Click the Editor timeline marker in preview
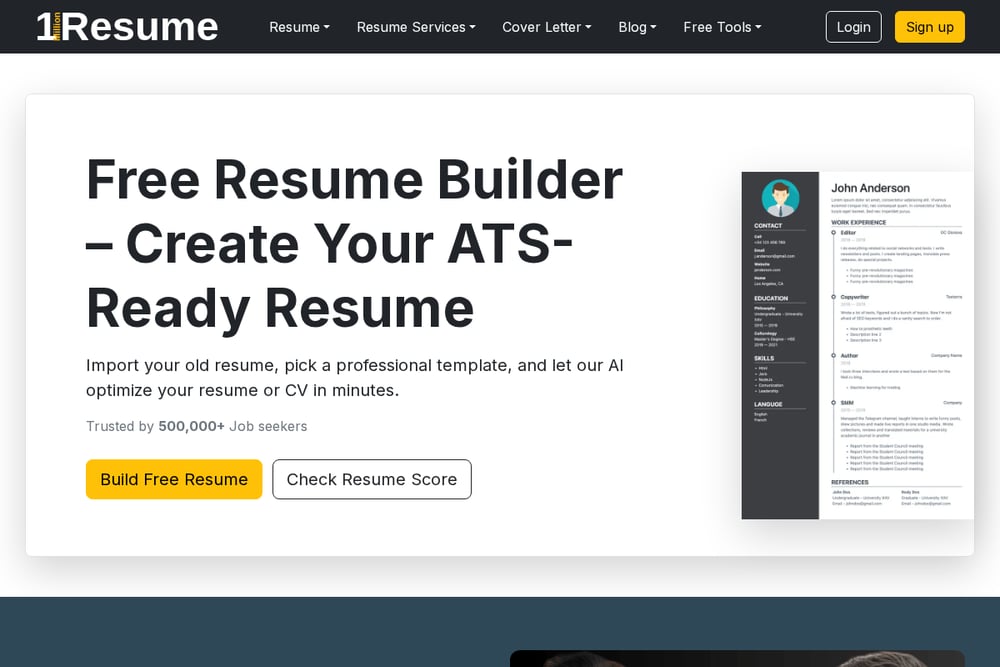 click(x=834, y=233)
